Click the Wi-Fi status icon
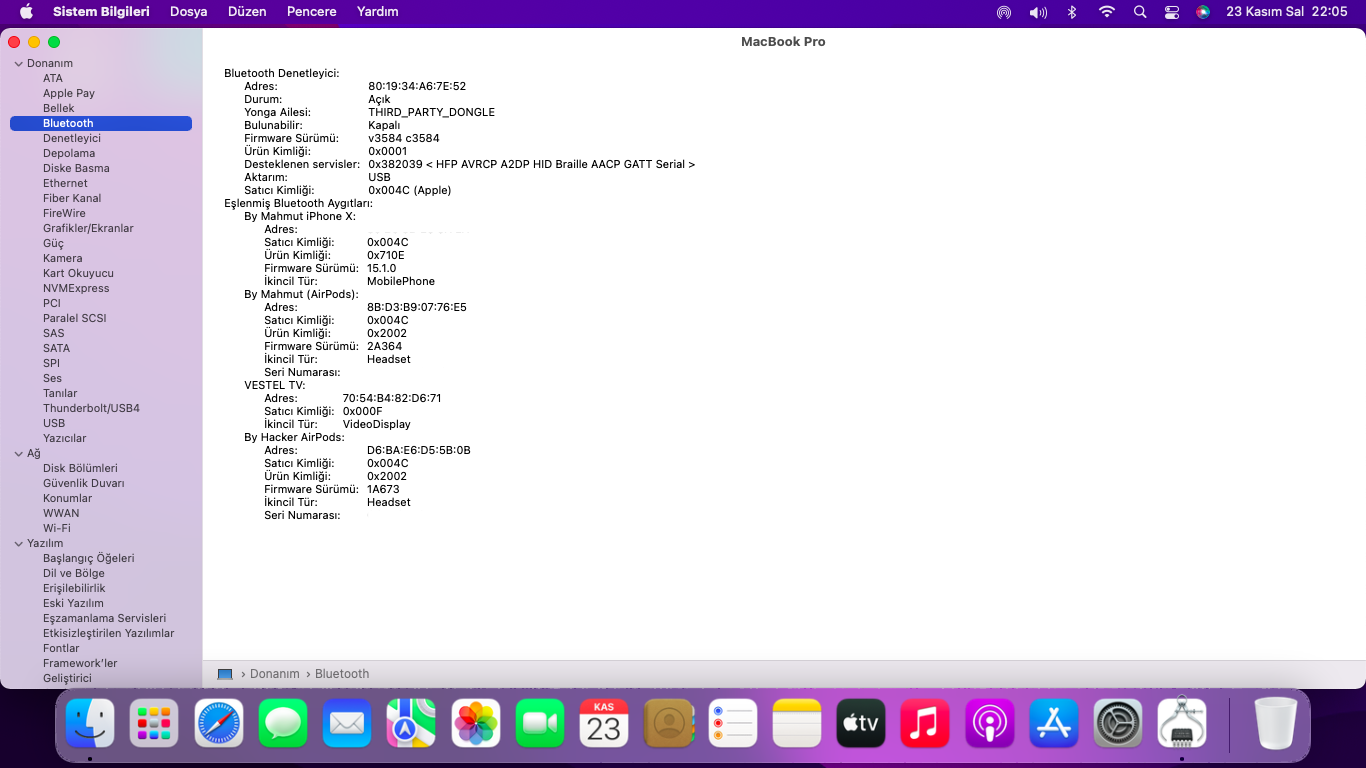The image size is (1366, 768). point(1106,12)
